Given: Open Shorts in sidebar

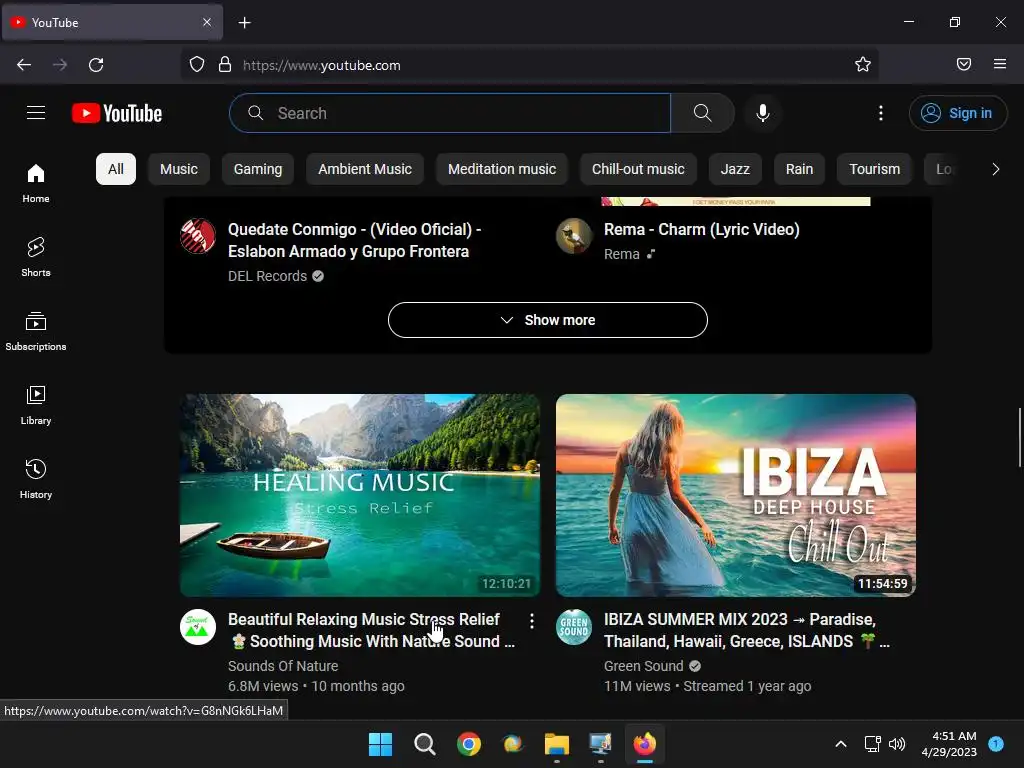Looking at the screenshot, I should click(x=36, y=257).
